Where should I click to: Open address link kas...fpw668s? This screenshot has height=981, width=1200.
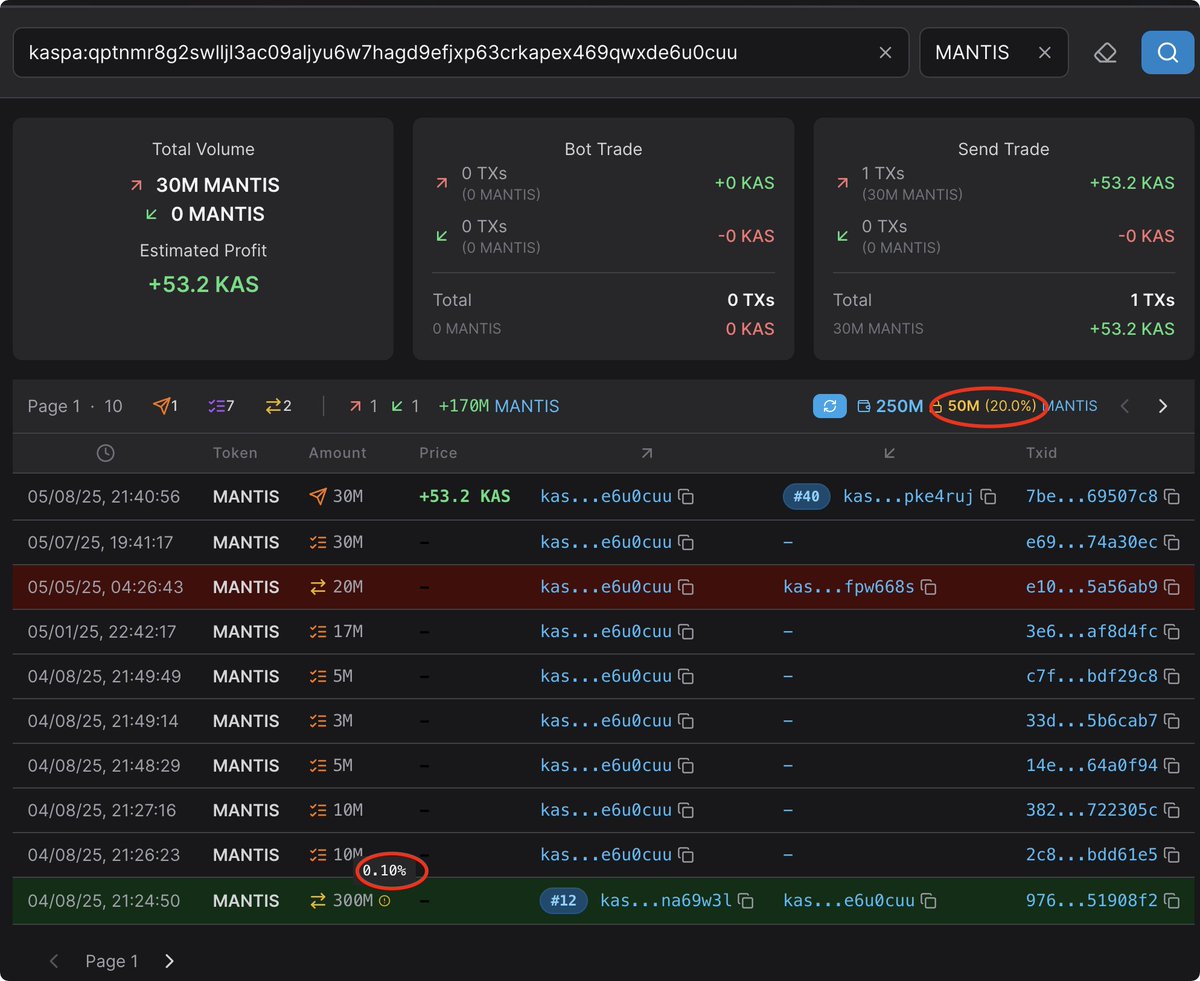(x=849, y=587)
